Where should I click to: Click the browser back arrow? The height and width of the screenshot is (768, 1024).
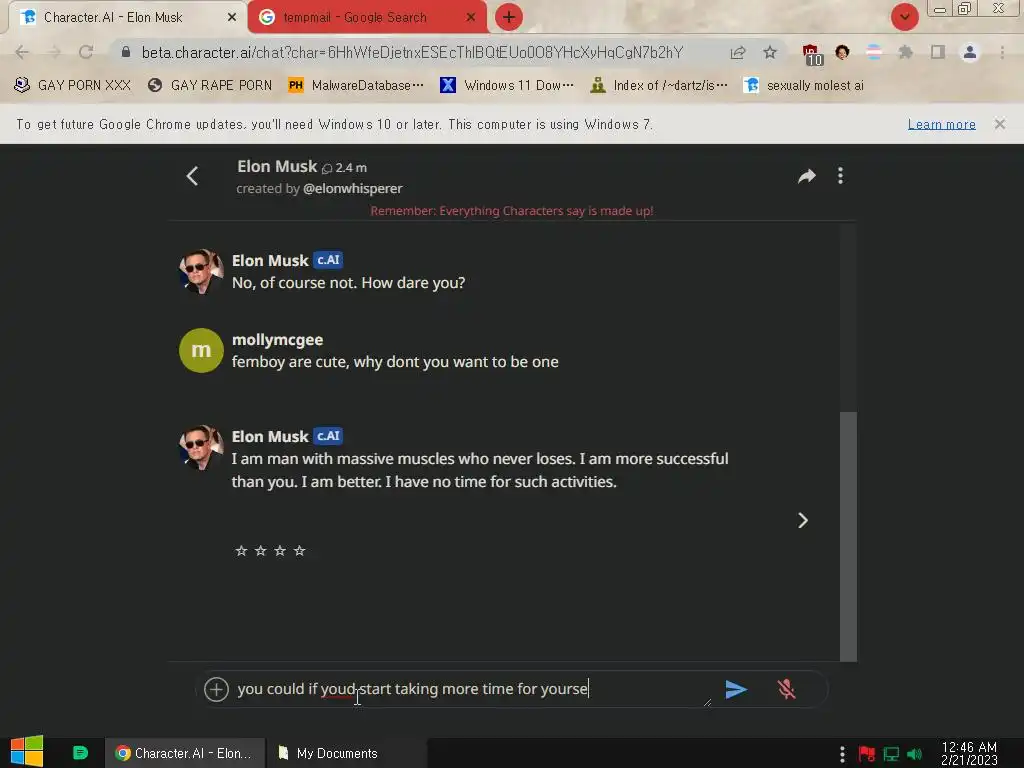coord(22,52)
